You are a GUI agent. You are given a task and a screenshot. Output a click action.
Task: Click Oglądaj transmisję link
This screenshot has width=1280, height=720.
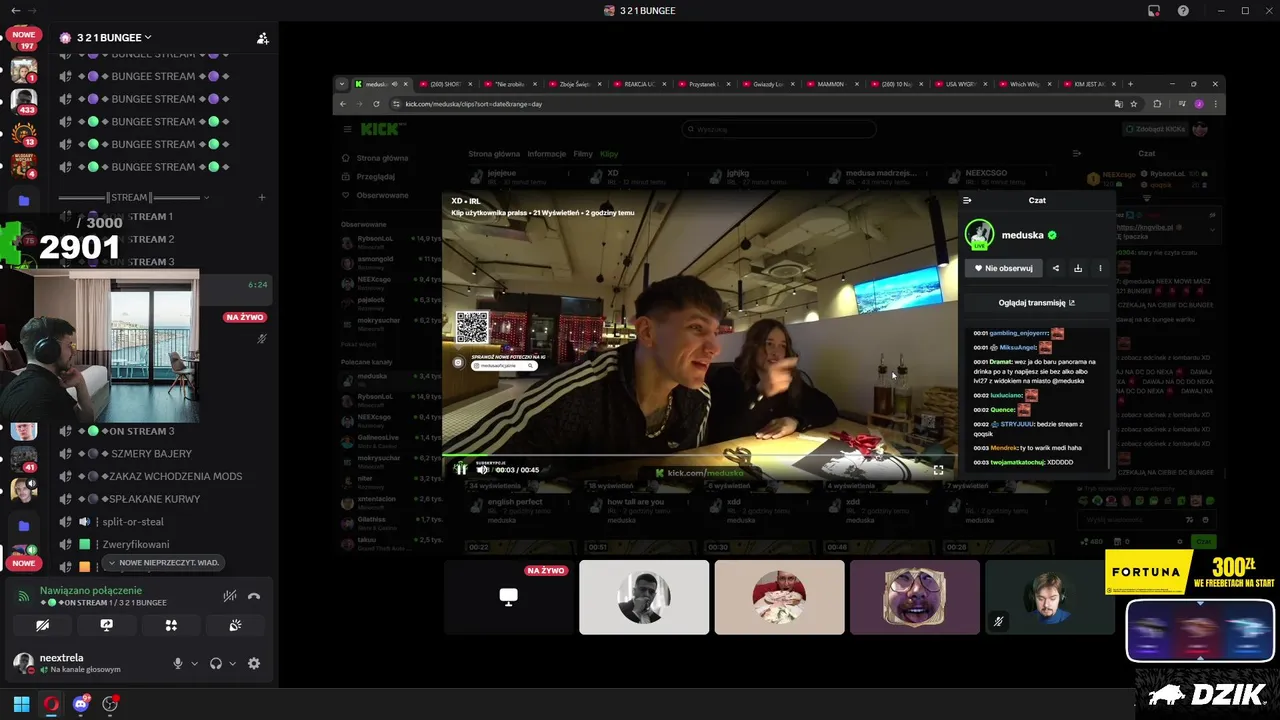(1037, 303)
